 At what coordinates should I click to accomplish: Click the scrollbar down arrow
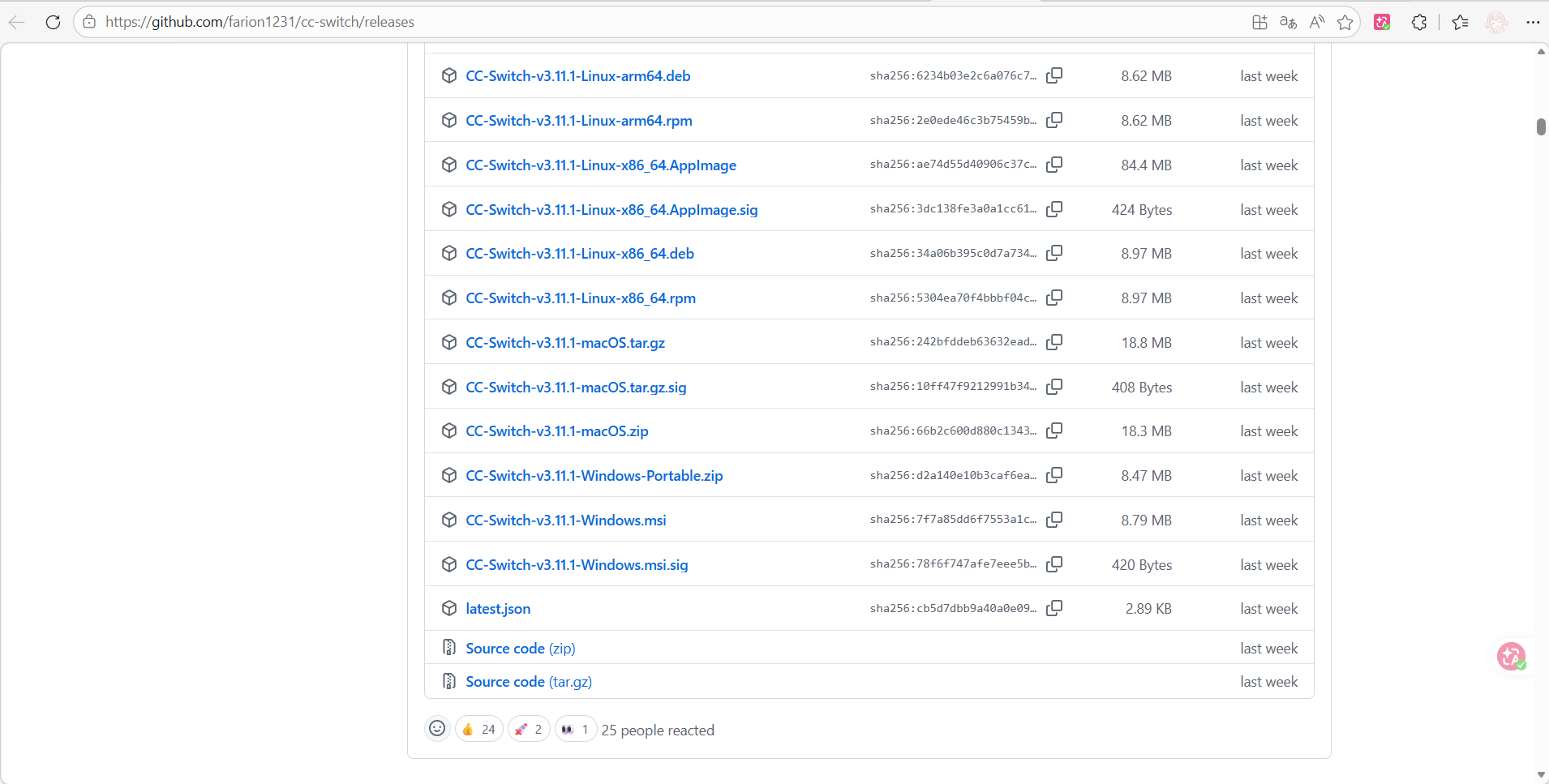click(x=1541, y=774)
